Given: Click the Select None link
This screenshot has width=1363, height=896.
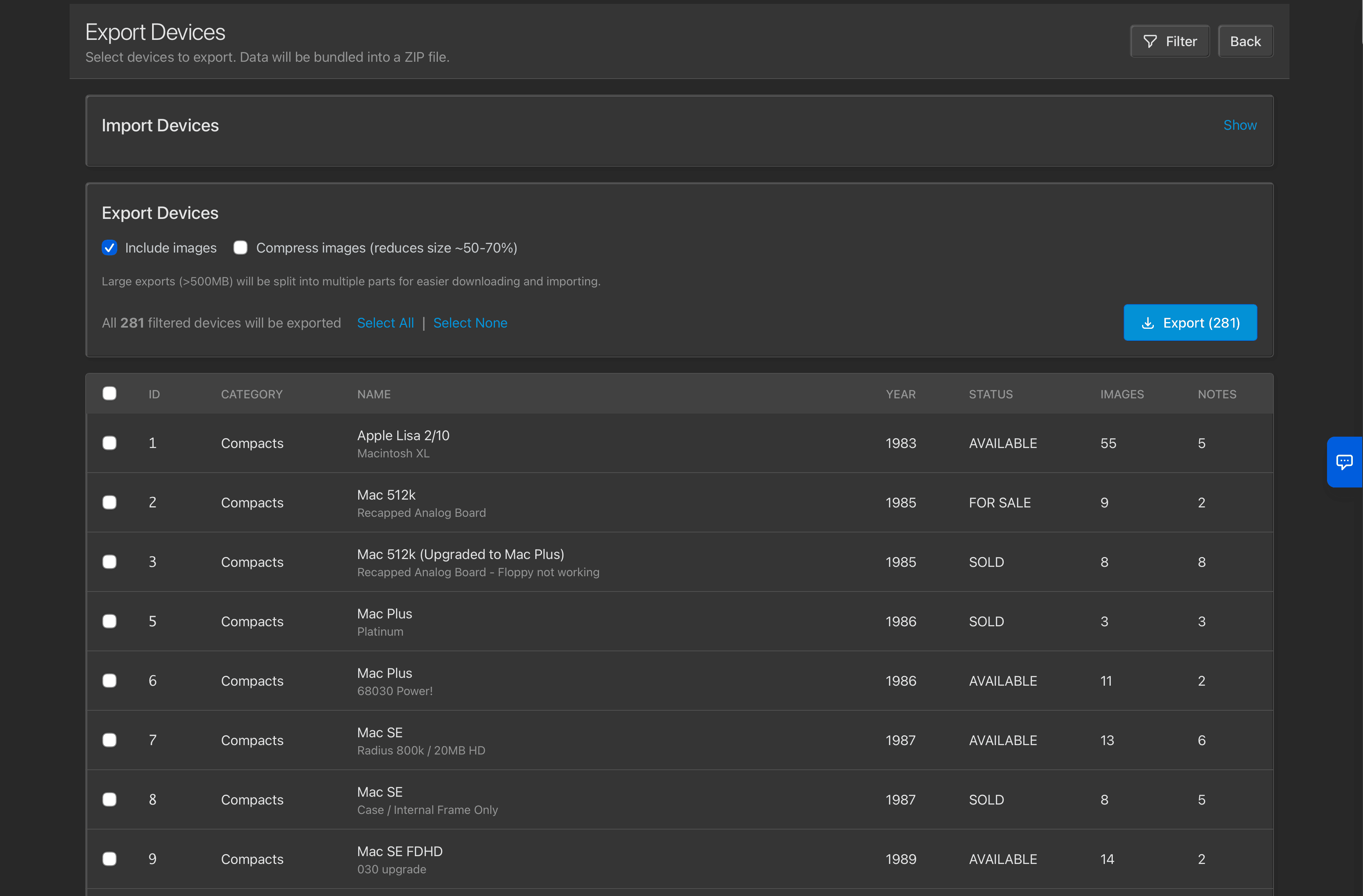Looking at the screenshot, I should (470, 323).
